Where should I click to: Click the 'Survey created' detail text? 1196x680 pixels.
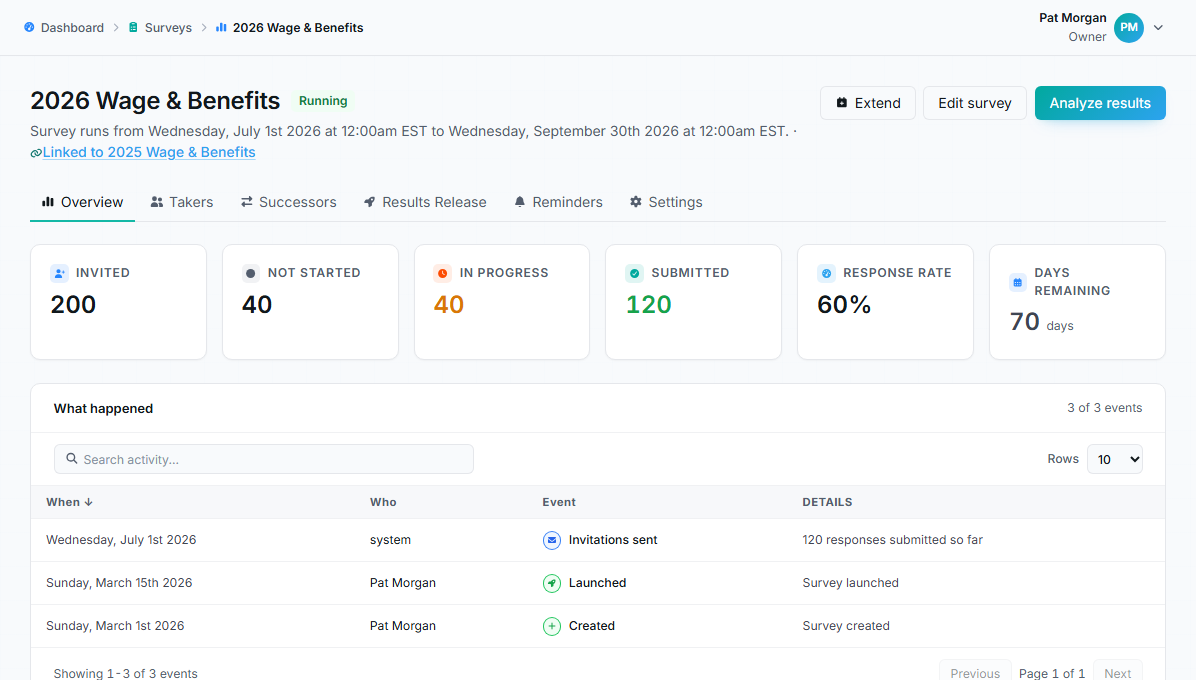pyautogui.click(x=846, y=626)
